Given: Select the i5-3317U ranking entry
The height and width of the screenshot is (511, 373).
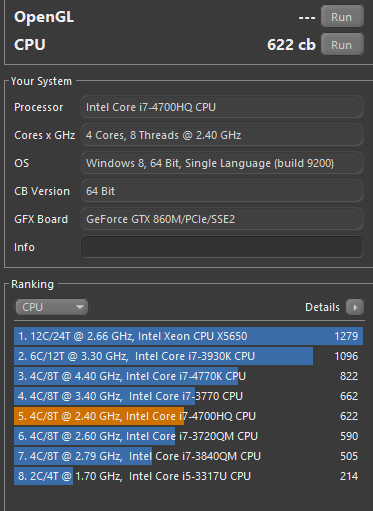Looking at the screenshot, I should 188,476.
